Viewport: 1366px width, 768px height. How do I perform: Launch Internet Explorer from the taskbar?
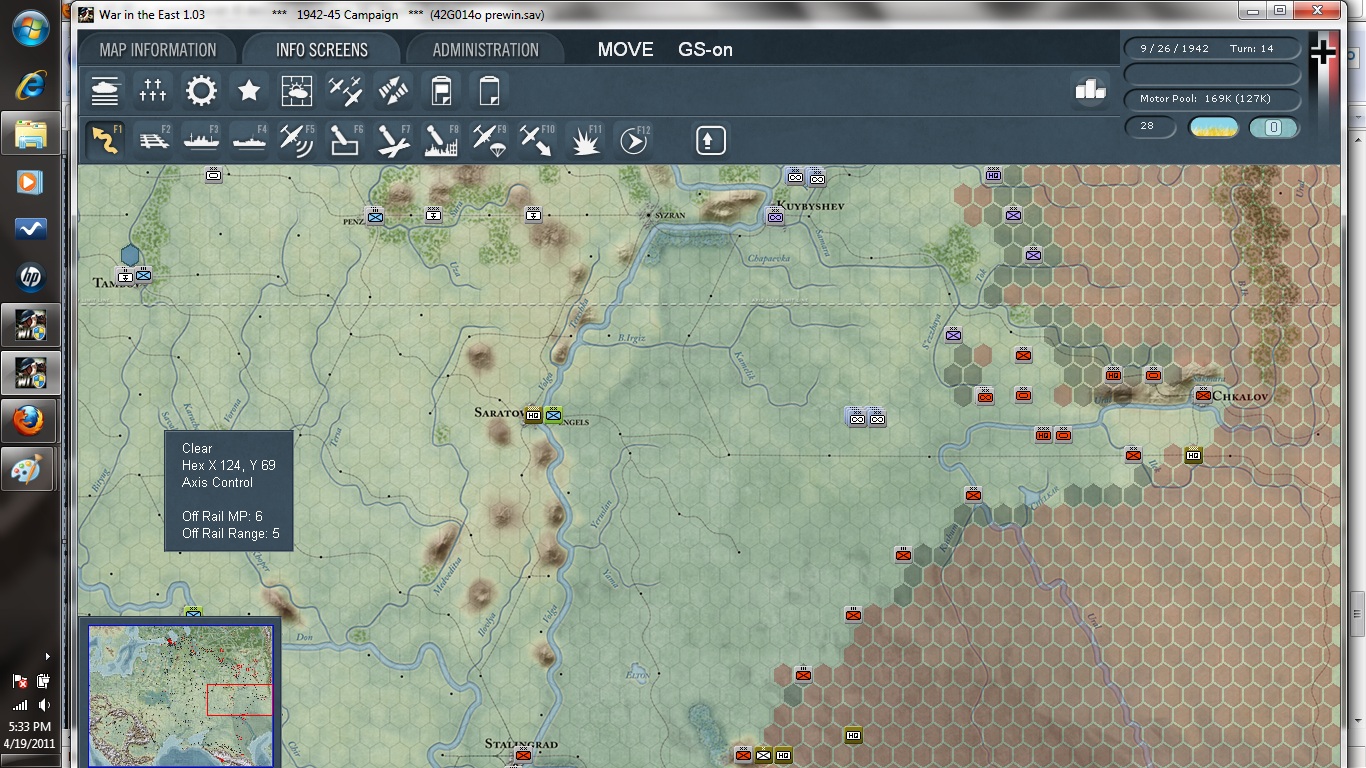tap(30, 85)
